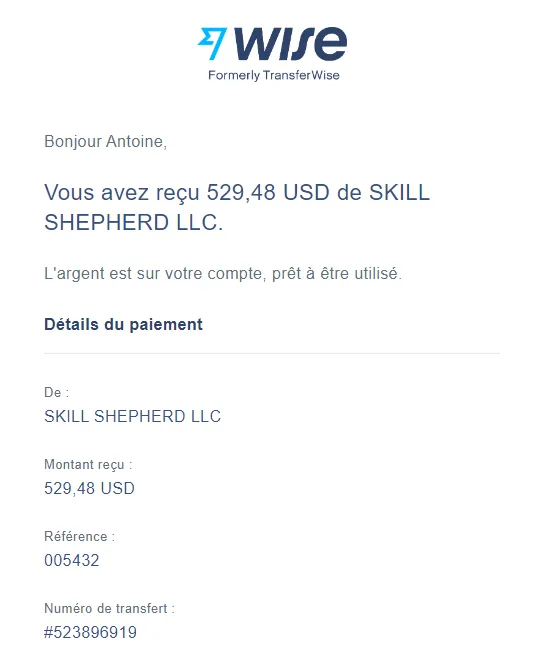The height and width of the screenshot is (666, 535).
Task: Click the word USD in the headline
Action: pyautogui.click(x=306, y=192)
